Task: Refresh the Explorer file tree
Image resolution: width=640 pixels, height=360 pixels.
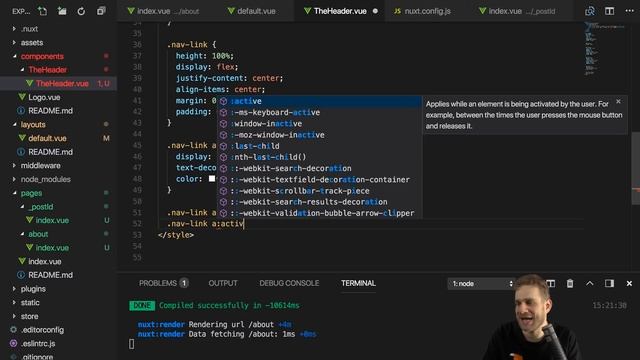Action: point(81,11)
